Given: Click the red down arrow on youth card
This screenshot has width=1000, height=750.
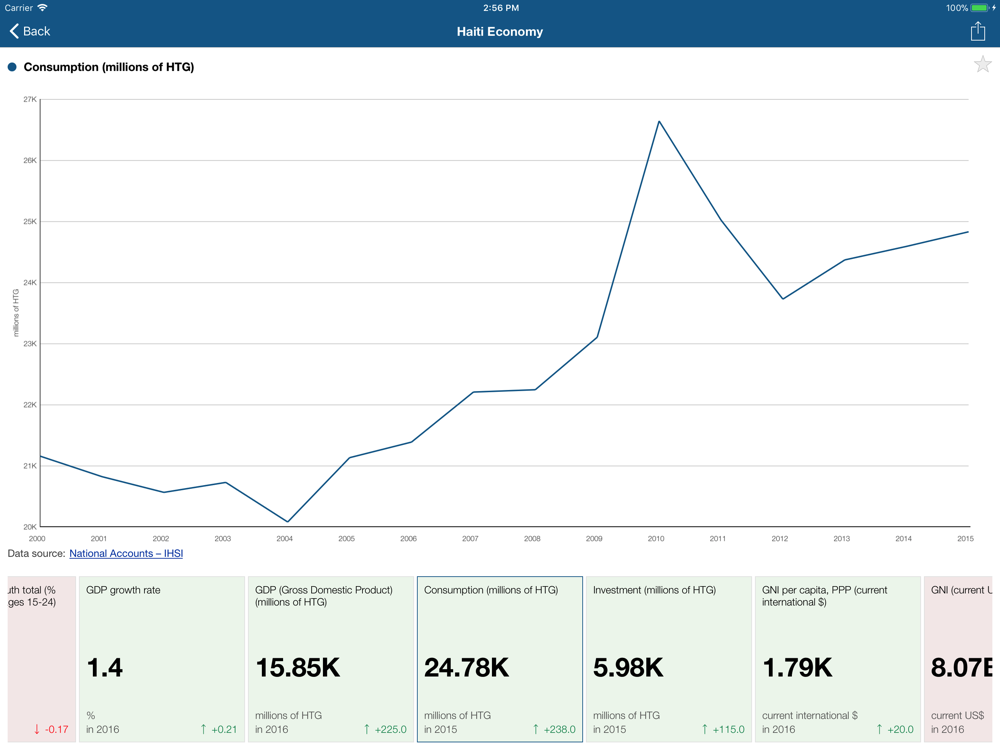Looking at the screenshot, I should point(37,729).
